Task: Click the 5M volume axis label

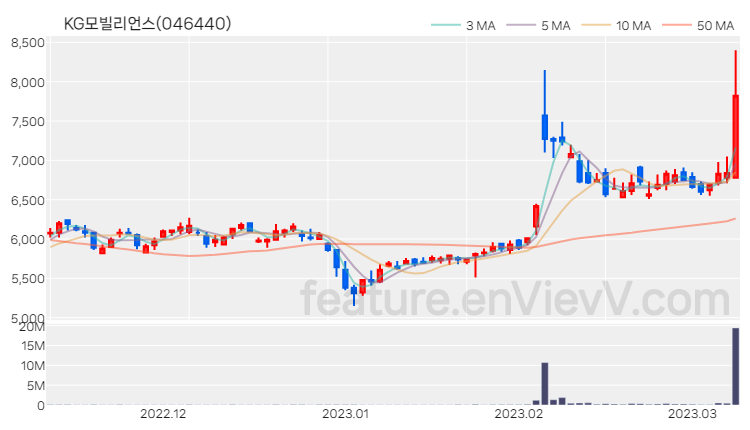Action: click(36, 386)
